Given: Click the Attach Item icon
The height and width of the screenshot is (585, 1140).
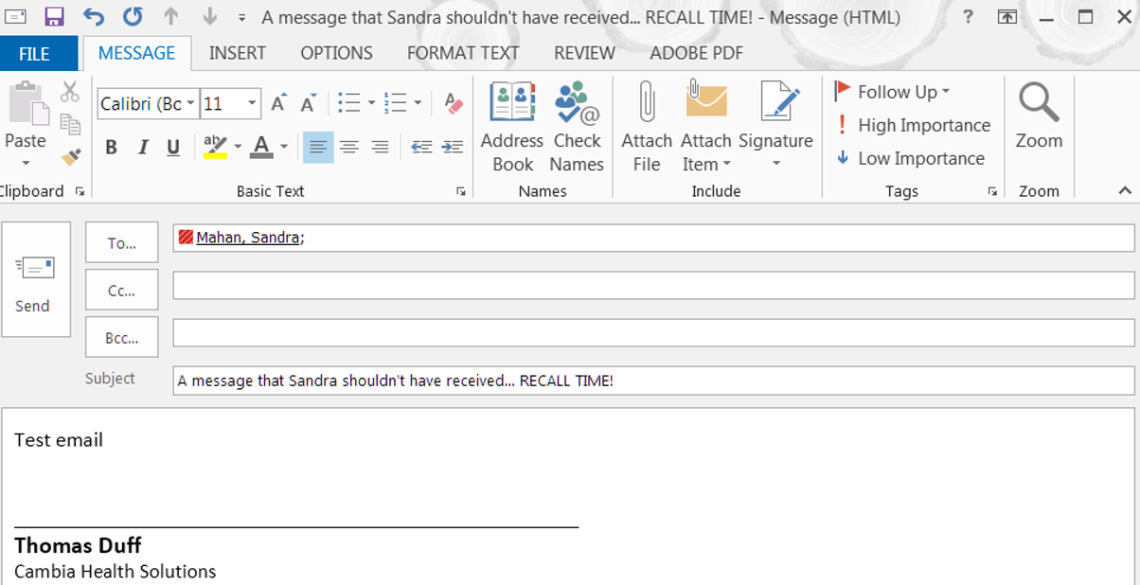Looking at the screenshot, I should (703, 124).
